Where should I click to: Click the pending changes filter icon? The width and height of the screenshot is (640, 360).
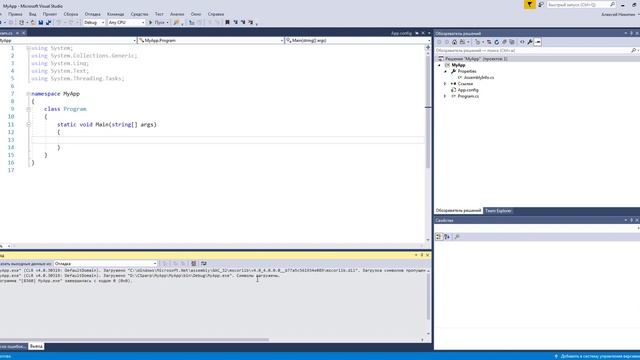pos(478,42)
